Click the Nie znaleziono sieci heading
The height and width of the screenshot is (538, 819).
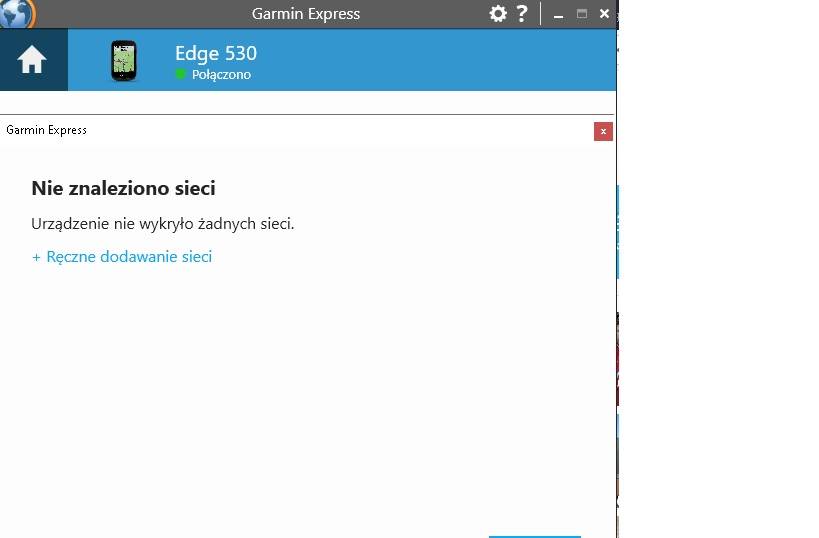point(123,188)
